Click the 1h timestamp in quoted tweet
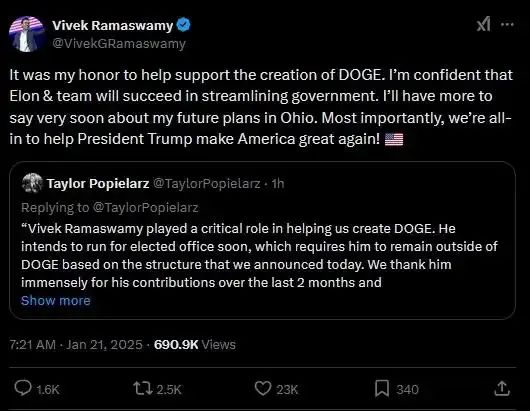530x411 pixels. pos(278,184)
